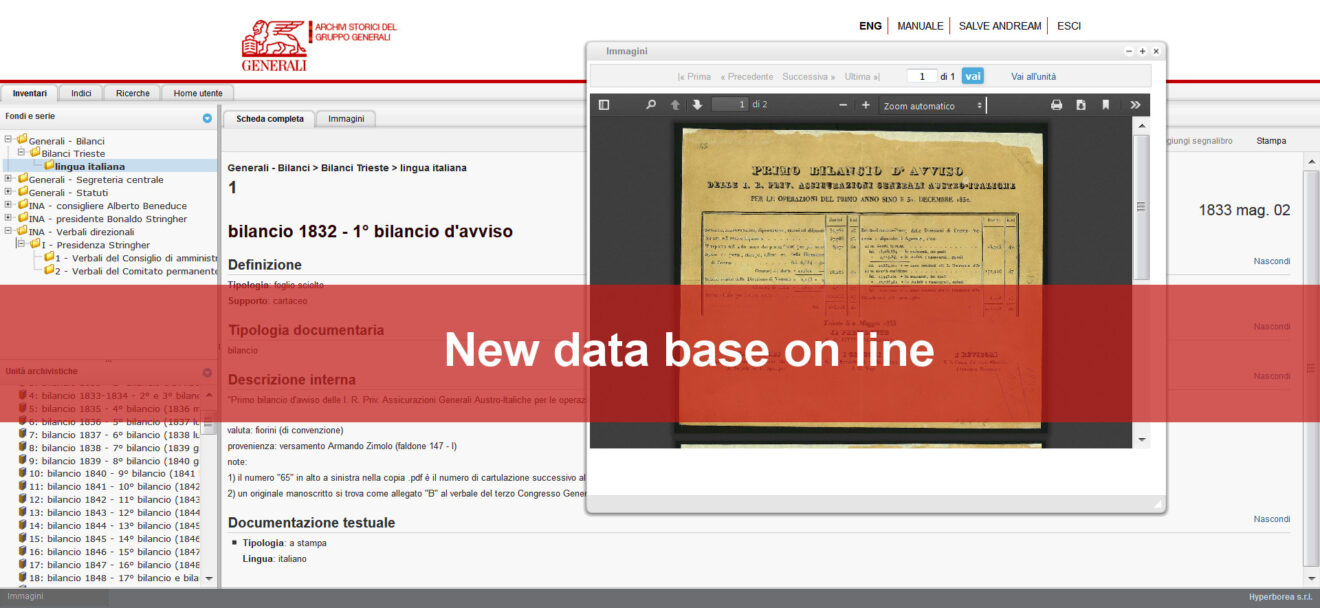Expand the Generali - Statuti folder
Screen dimensions: 1320x608
coord(9,192)
